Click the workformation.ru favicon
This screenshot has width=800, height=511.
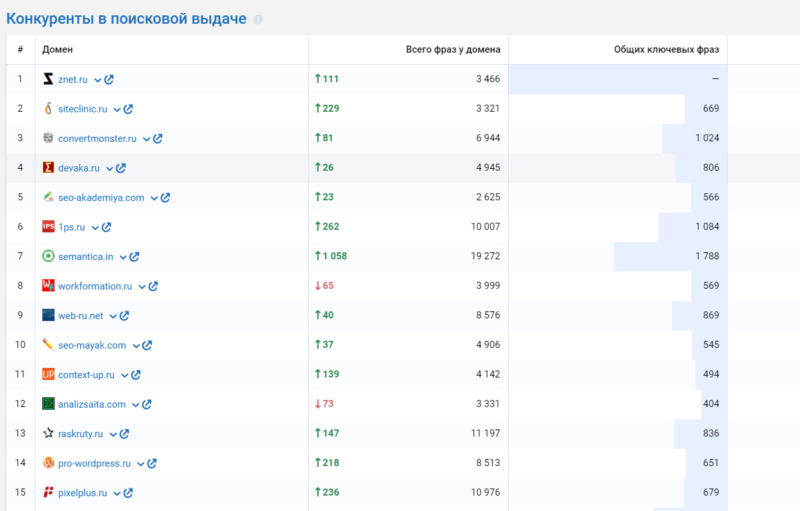(x=48, y=286)
